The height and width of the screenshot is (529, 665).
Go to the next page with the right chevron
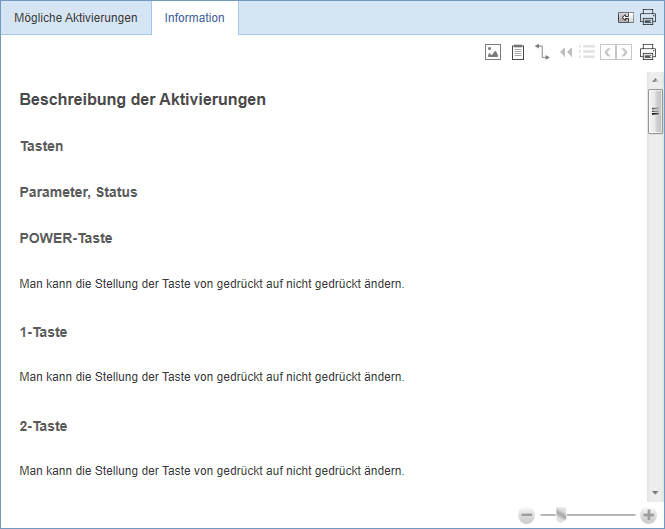[x=624, y=52]
